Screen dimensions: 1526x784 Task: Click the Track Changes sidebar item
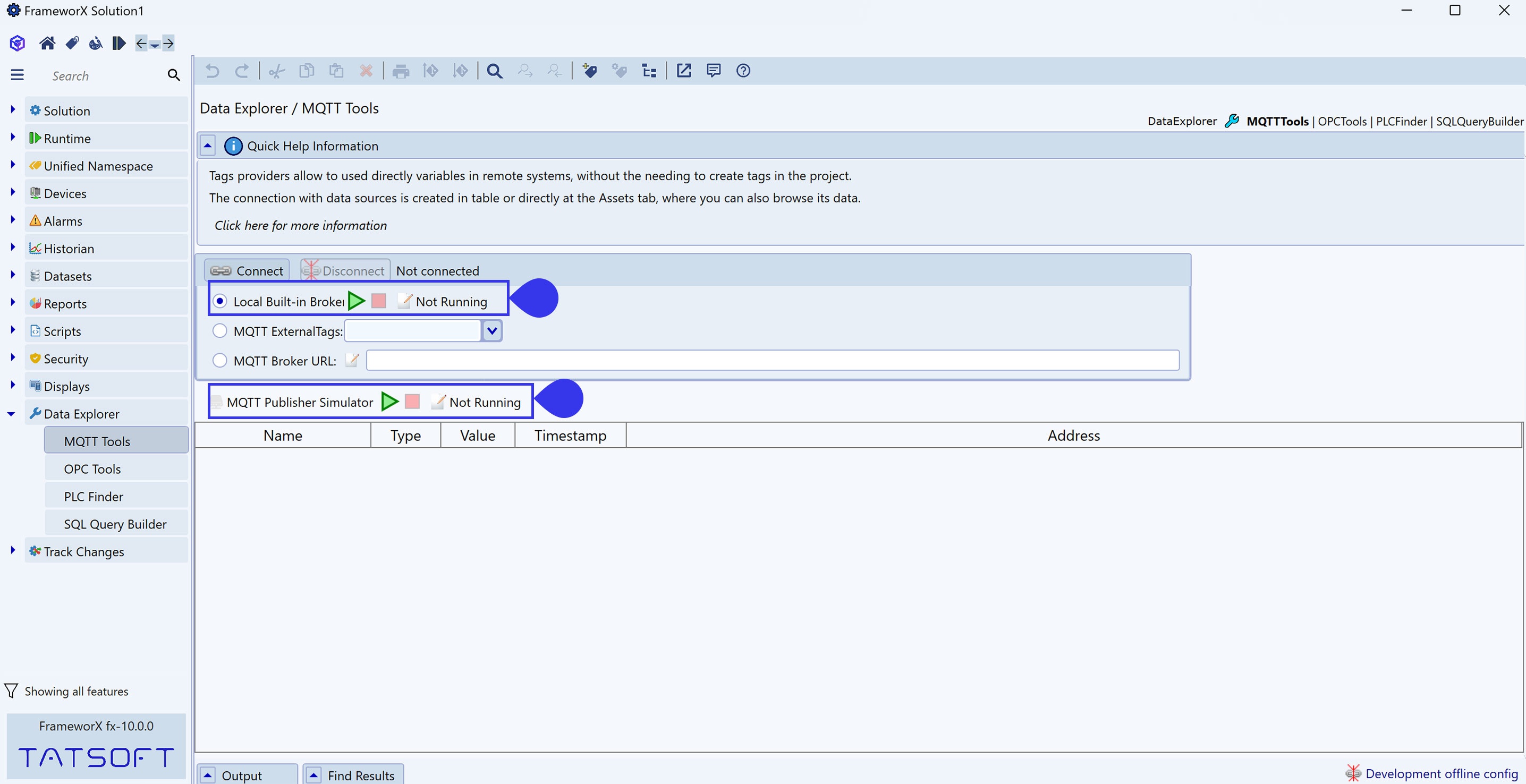click(x=106, y=551)
